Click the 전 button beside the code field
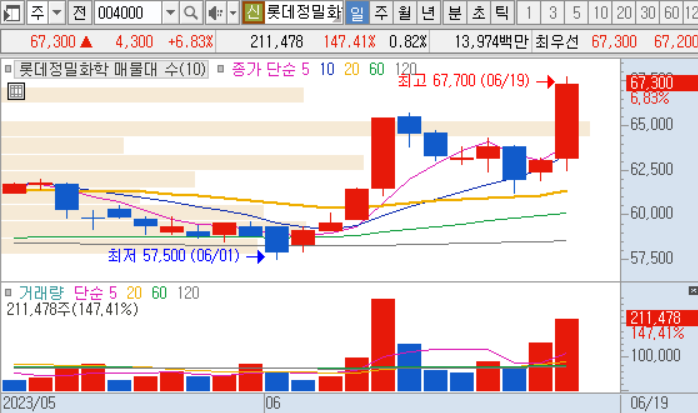 [80, 12]
